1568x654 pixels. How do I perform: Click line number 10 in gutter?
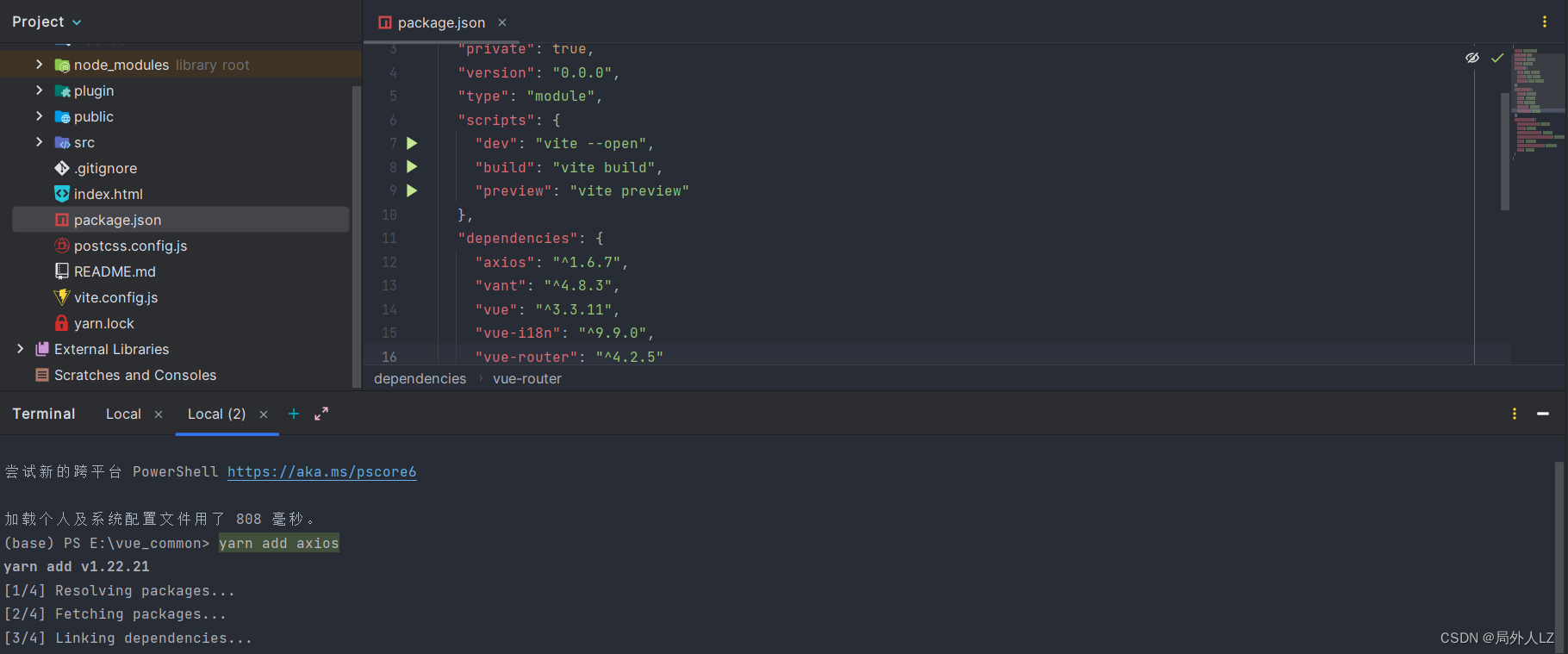[x=389, y=215]
